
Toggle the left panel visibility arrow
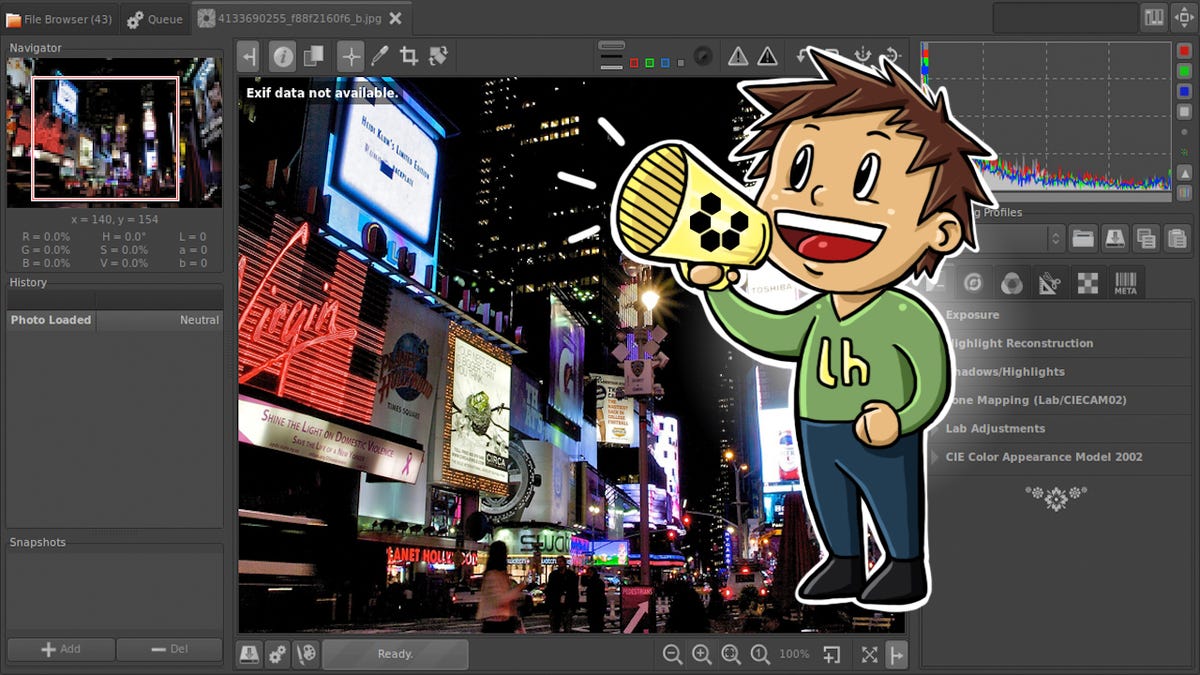pos(249,56)
